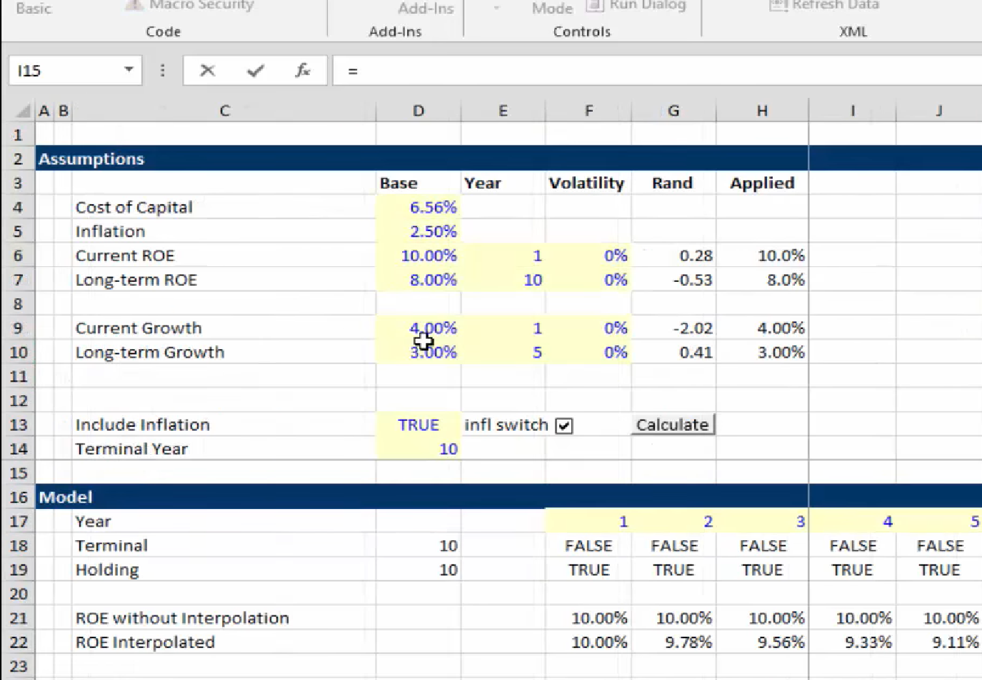982x680 pixels.
Task: Select Year 3 cell in Model
Action: coord(762,522)
